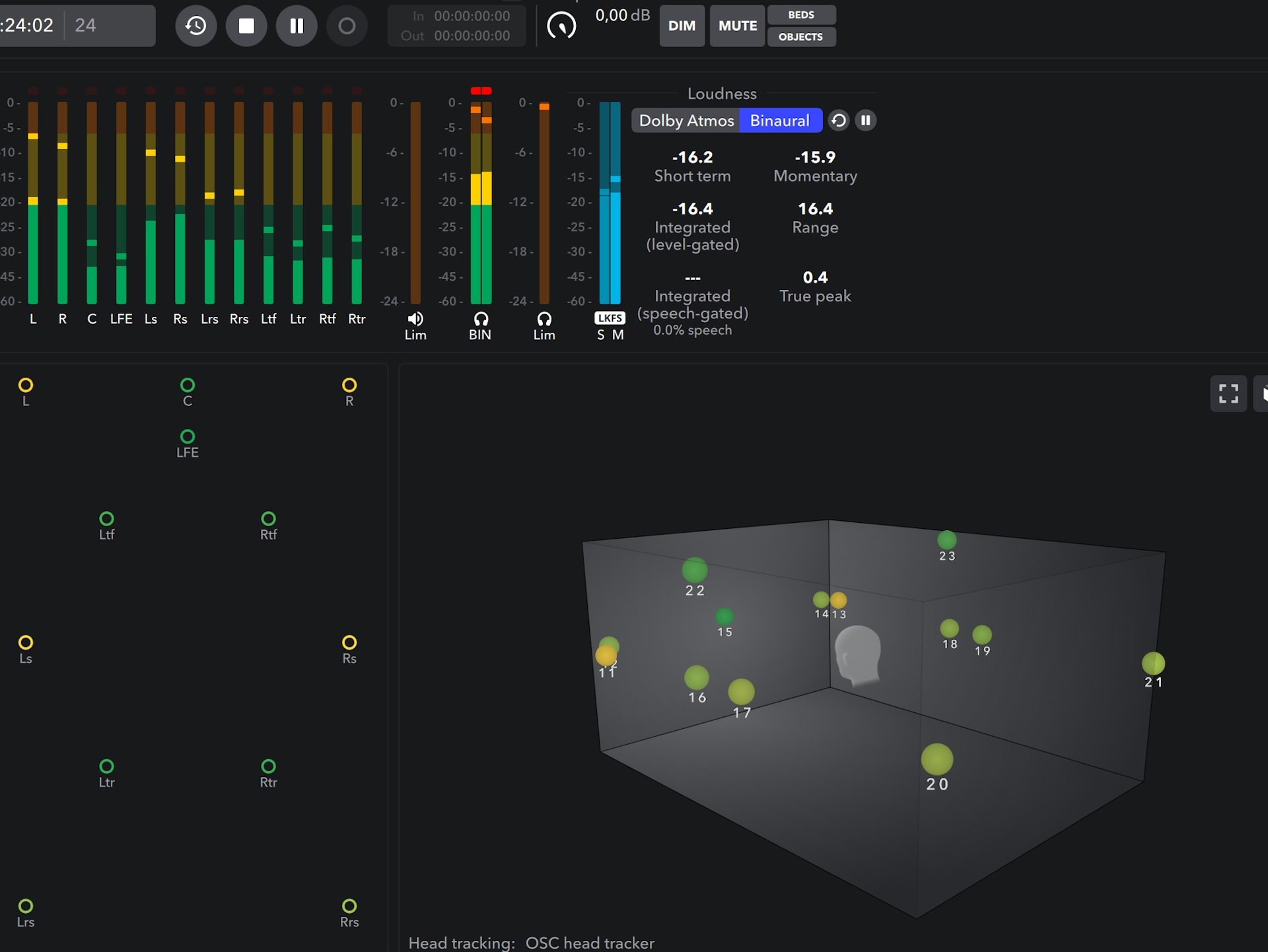1268x952 pixels.
Task: Switch loudness display to Dolby Atmos
Action: 685,121
